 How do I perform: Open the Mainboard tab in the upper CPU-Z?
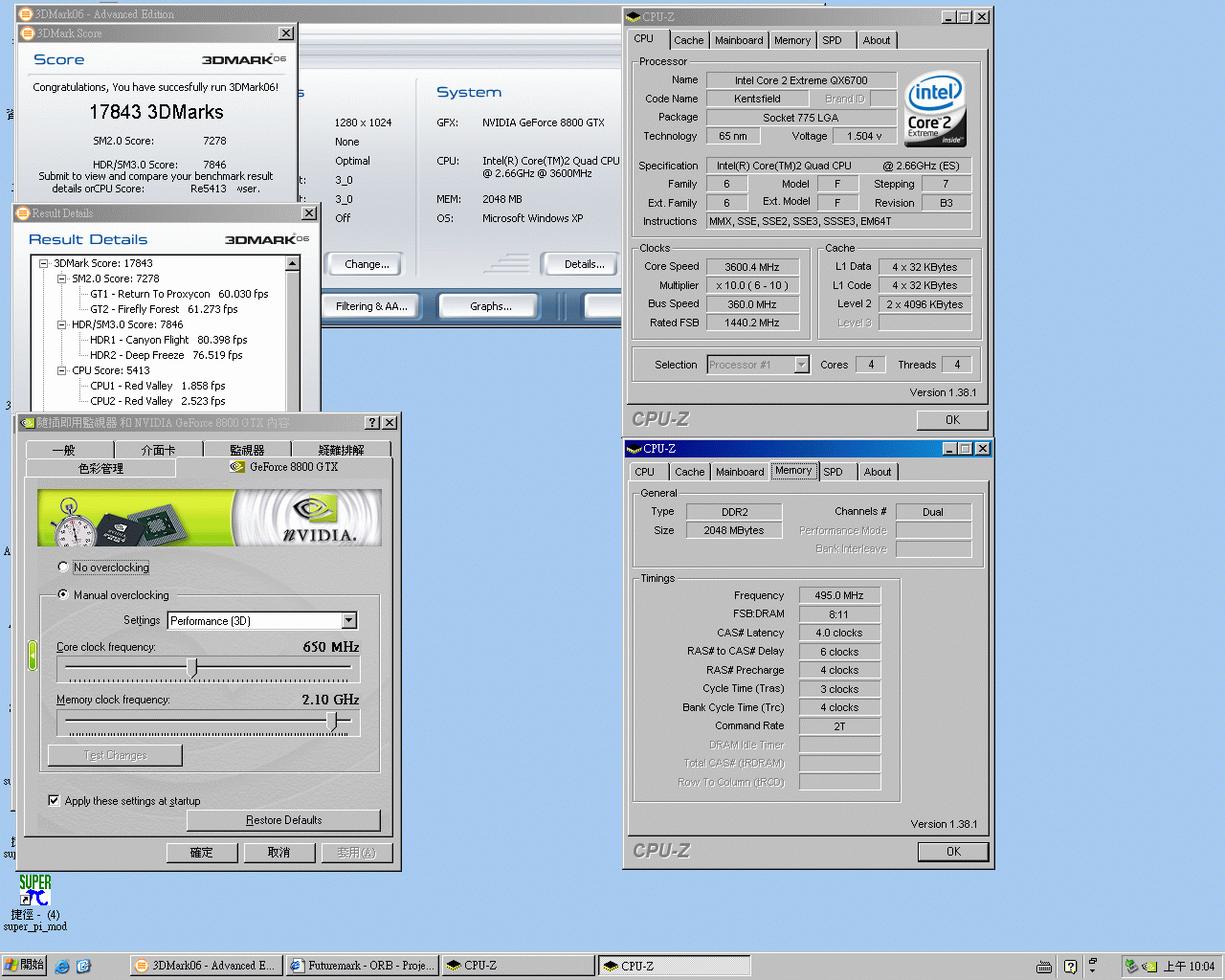740,40
